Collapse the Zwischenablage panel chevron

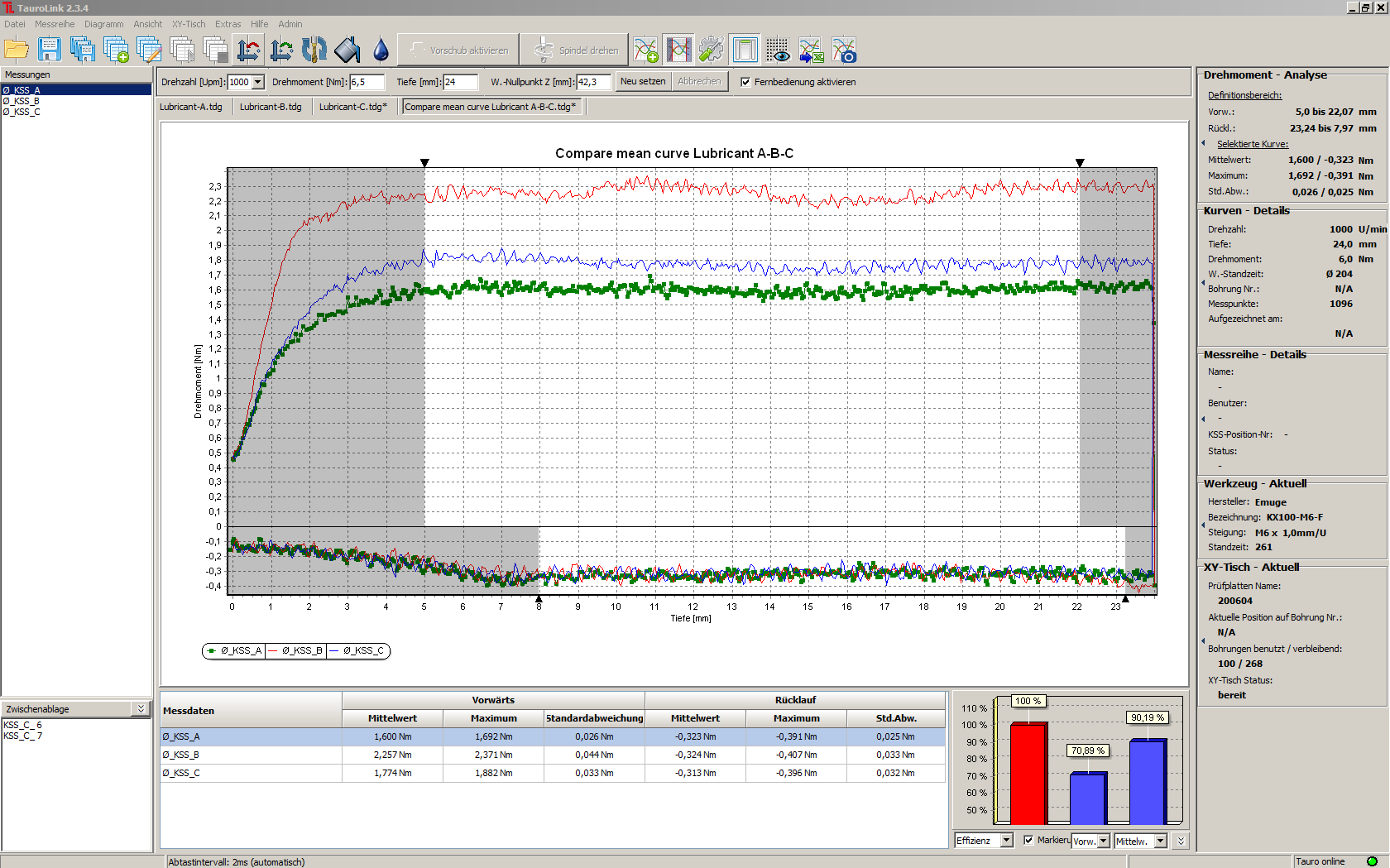[x=141, y=709]
